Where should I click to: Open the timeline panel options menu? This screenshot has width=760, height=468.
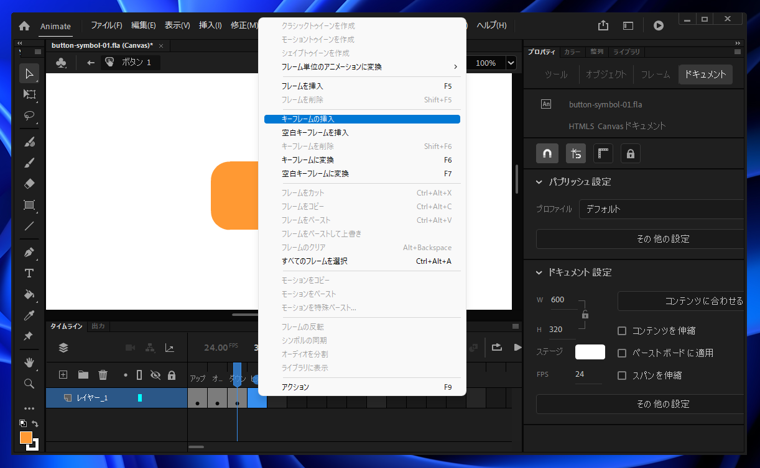click(515, 326)
